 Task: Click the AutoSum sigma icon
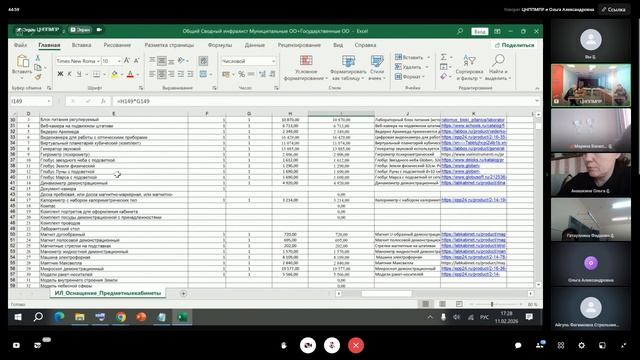click(x=443, y=57)
